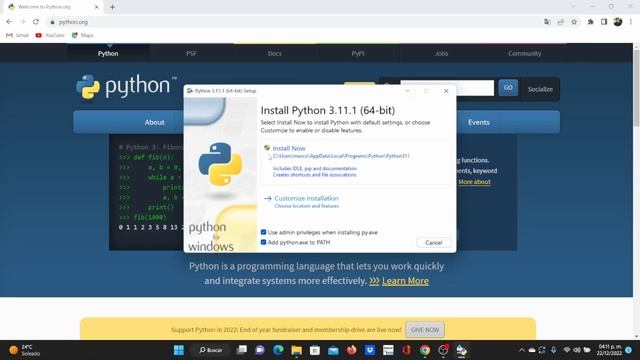Toggle Use admin privileges when installing py.exe
640x360 pixels.
263,232
